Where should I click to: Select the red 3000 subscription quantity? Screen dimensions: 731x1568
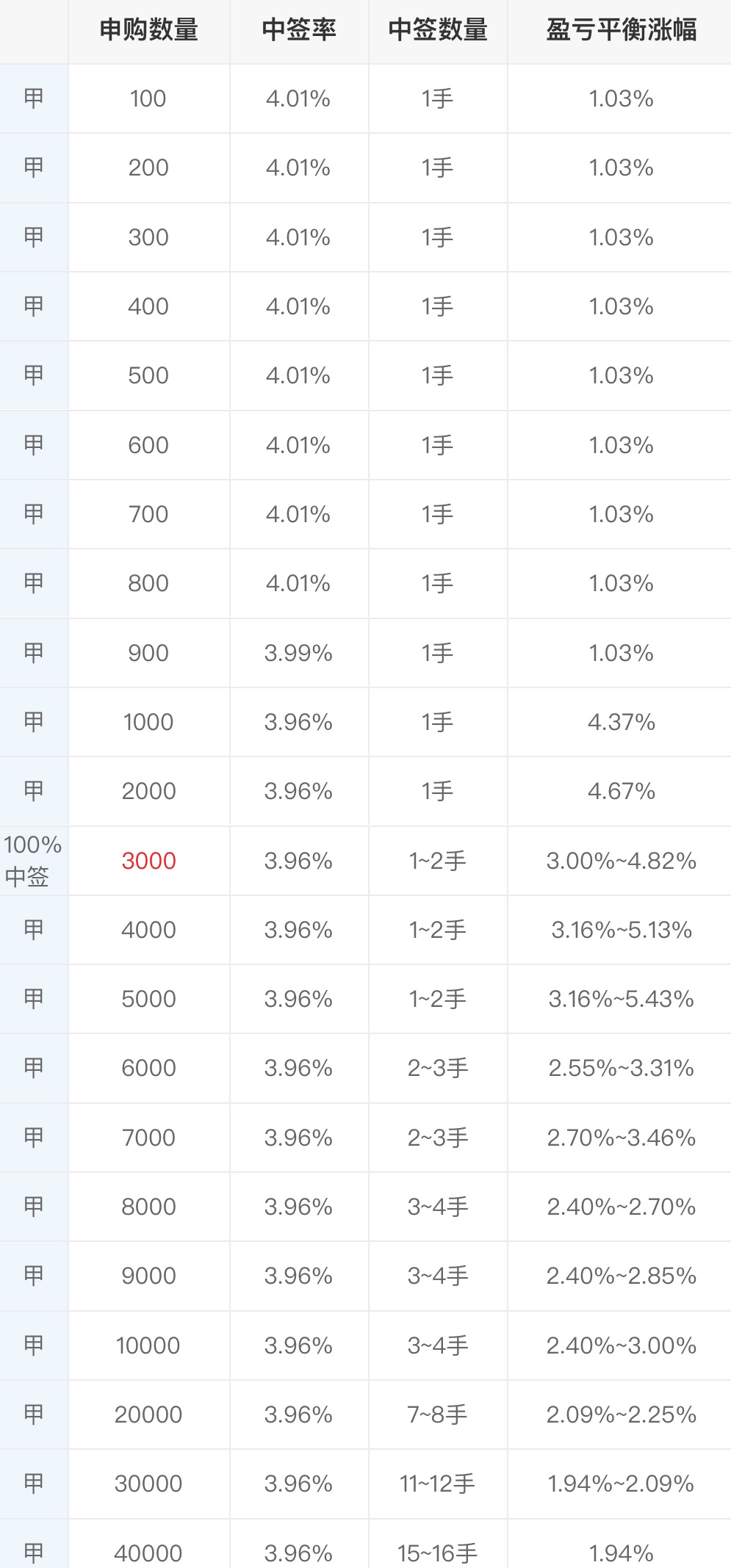(x=148, y=861)
